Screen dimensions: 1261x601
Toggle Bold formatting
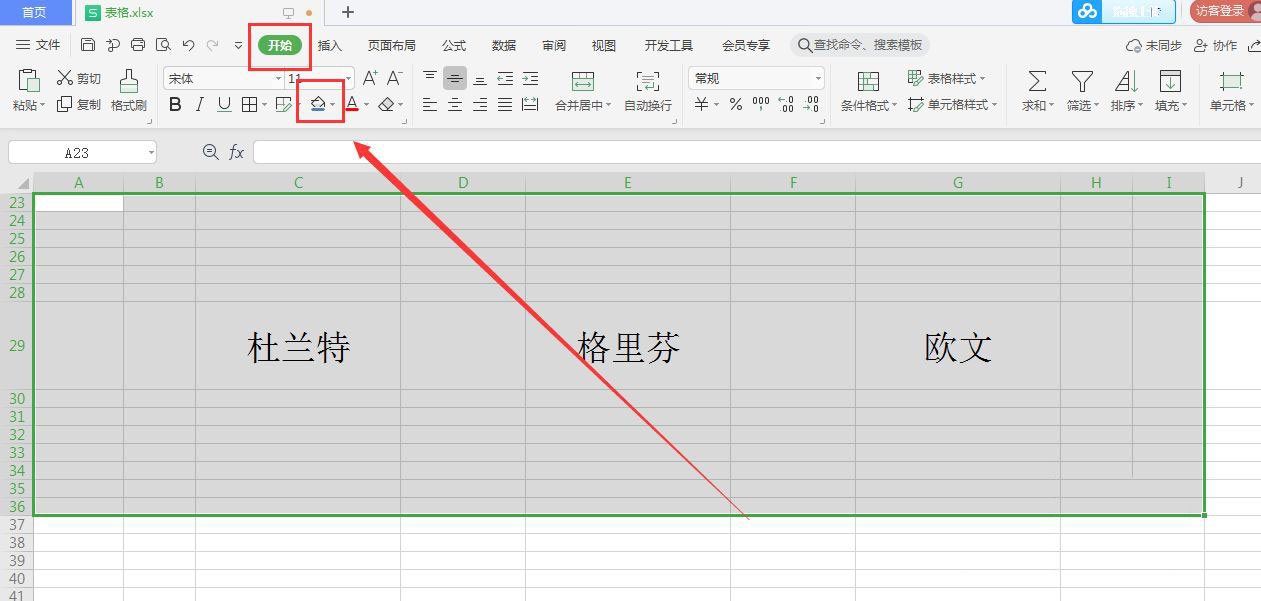click(x=176, y=104)
